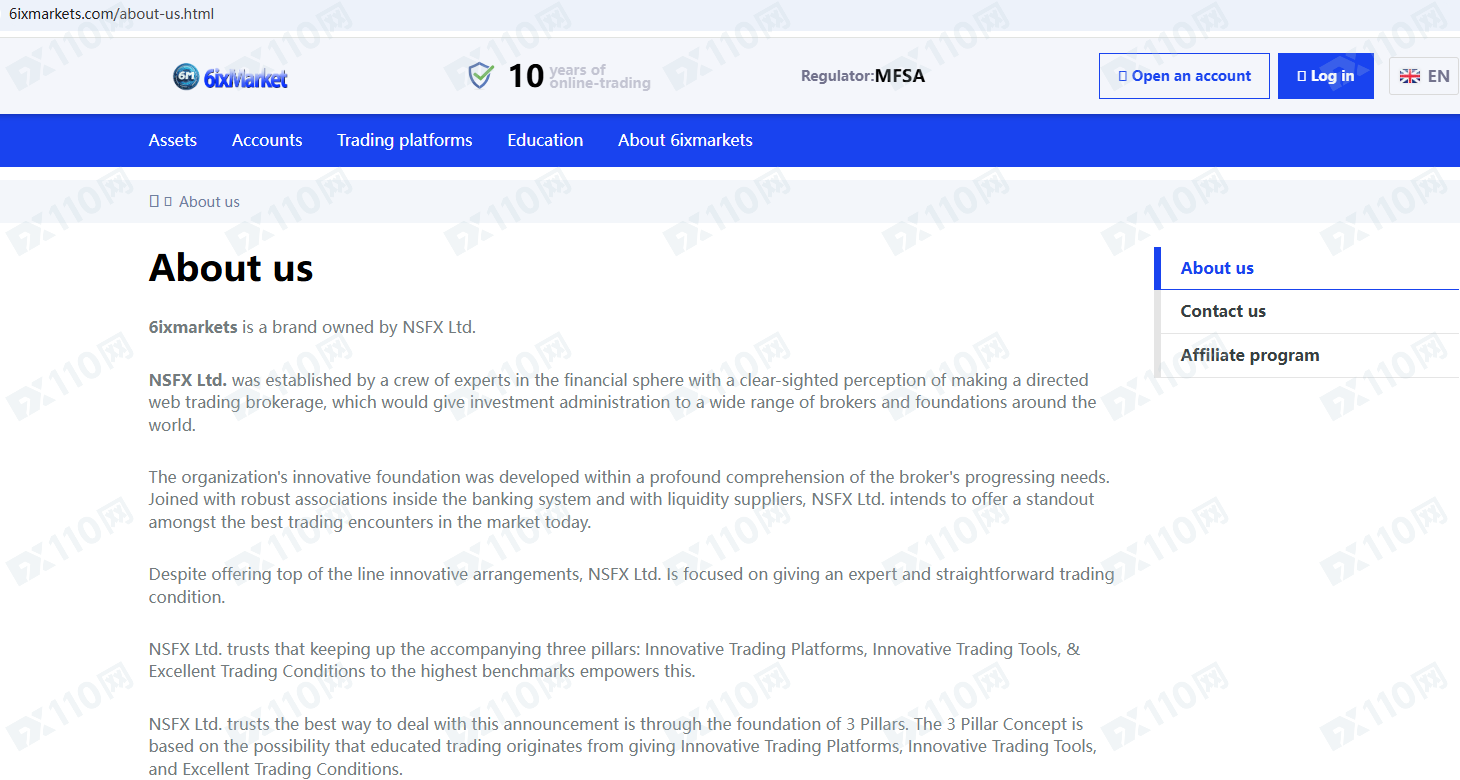This screenshot has width=1460, height=780.
Task: Open the Accounts menu
Action: pyautogui.click(x=267, y=140)
